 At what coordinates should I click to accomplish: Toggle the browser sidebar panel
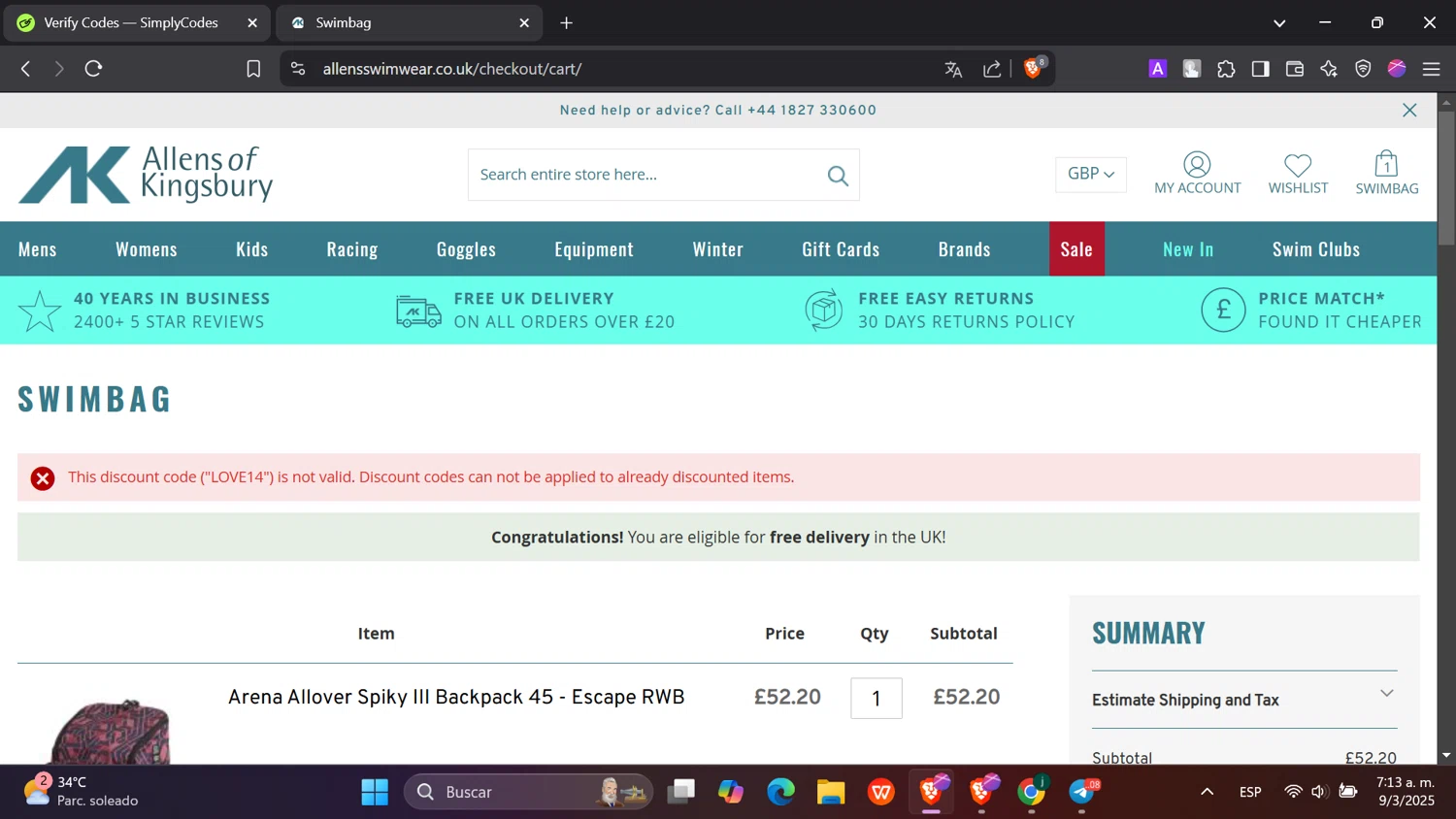(x=1260, y=69)
